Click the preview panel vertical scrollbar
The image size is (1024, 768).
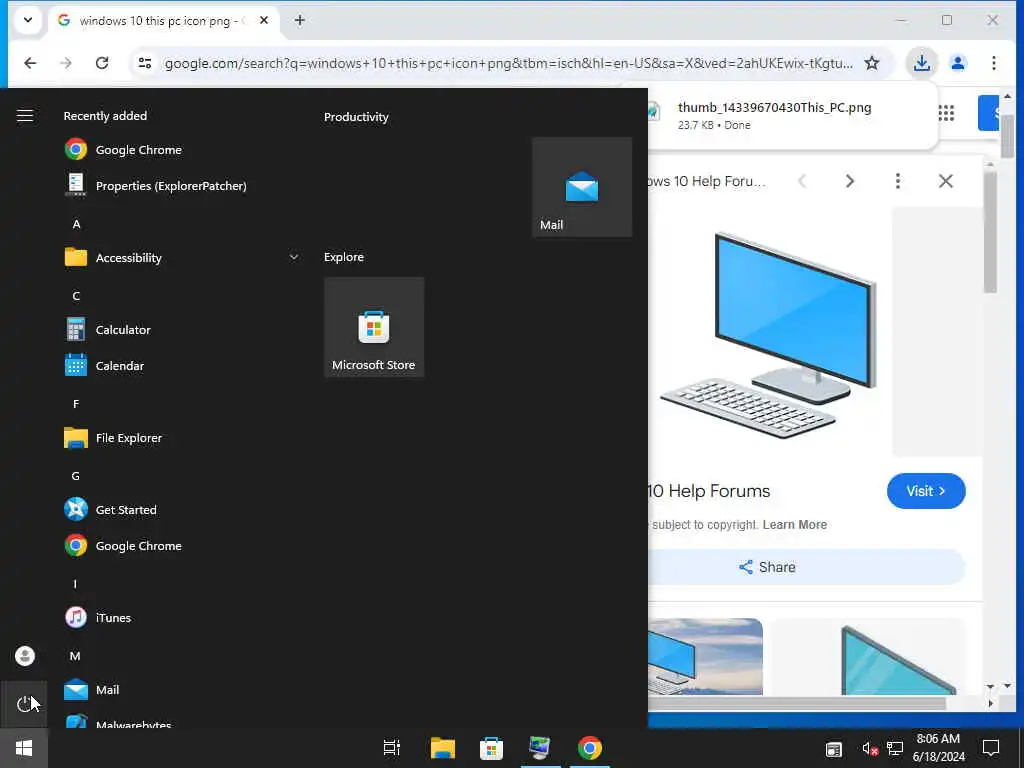pyautogui.click(x=990, y=232)
